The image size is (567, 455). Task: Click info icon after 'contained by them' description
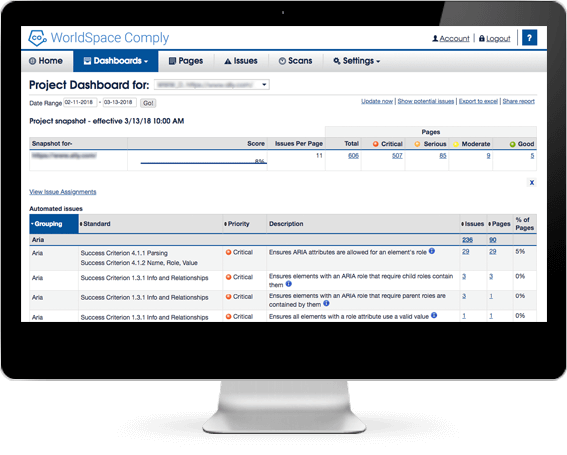(x=326, y=303)
